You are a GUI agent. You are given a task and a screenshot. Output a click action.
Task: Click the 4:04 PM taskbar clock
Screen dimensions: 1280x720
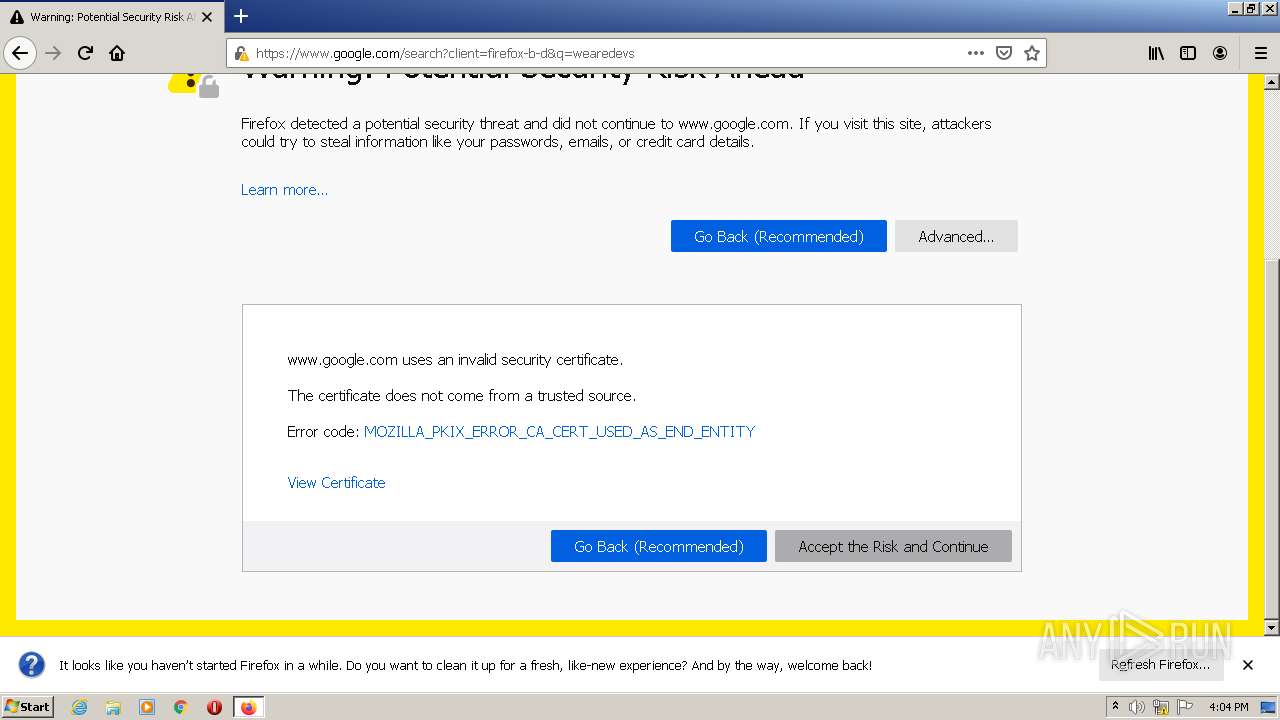coord(1229,707)
